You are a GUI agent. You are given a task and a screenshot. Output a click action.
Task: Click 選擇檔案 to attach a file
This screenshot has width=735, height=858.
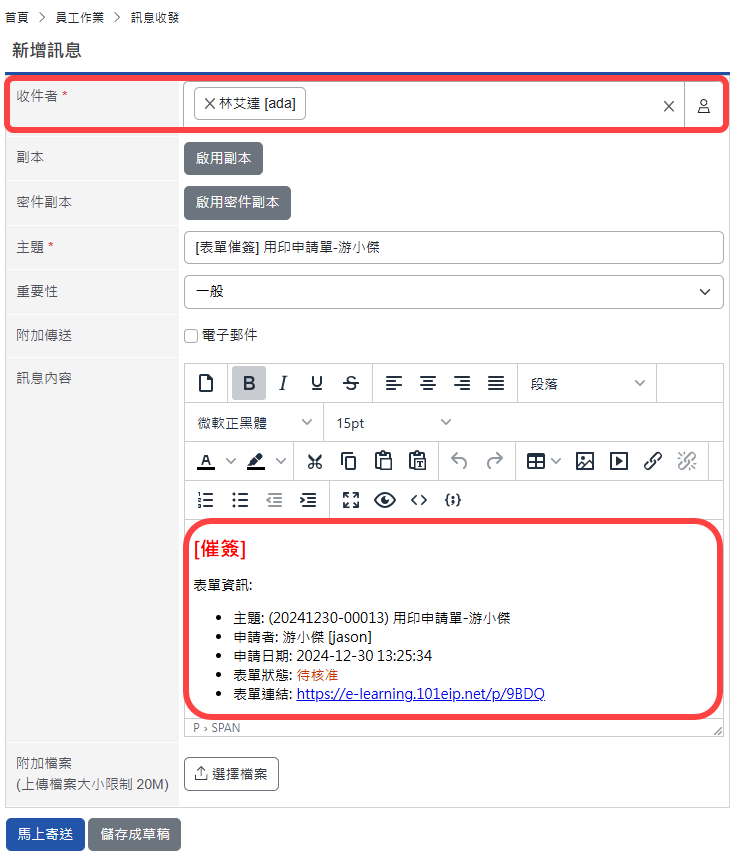pyautogui.click(x=232, y=774)
